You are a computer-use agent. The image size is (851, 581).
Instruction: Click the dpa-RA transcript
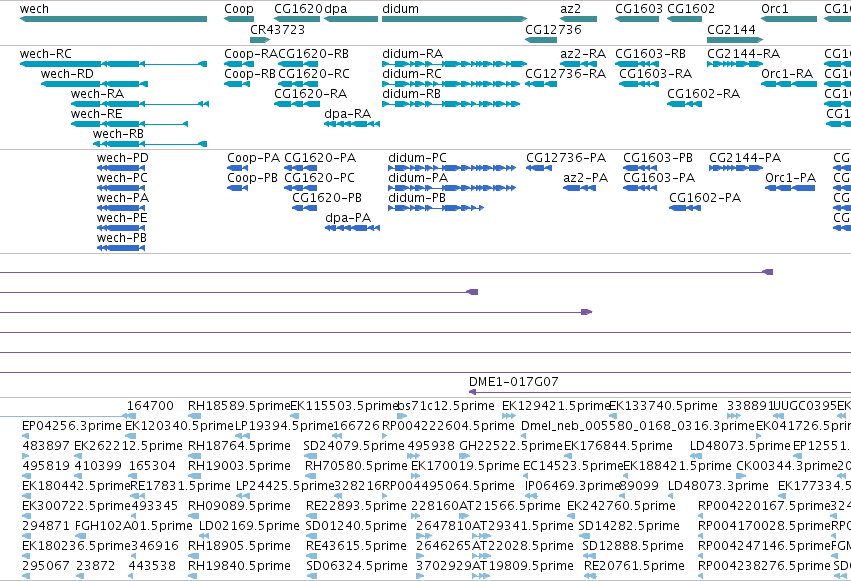(352, 124)
